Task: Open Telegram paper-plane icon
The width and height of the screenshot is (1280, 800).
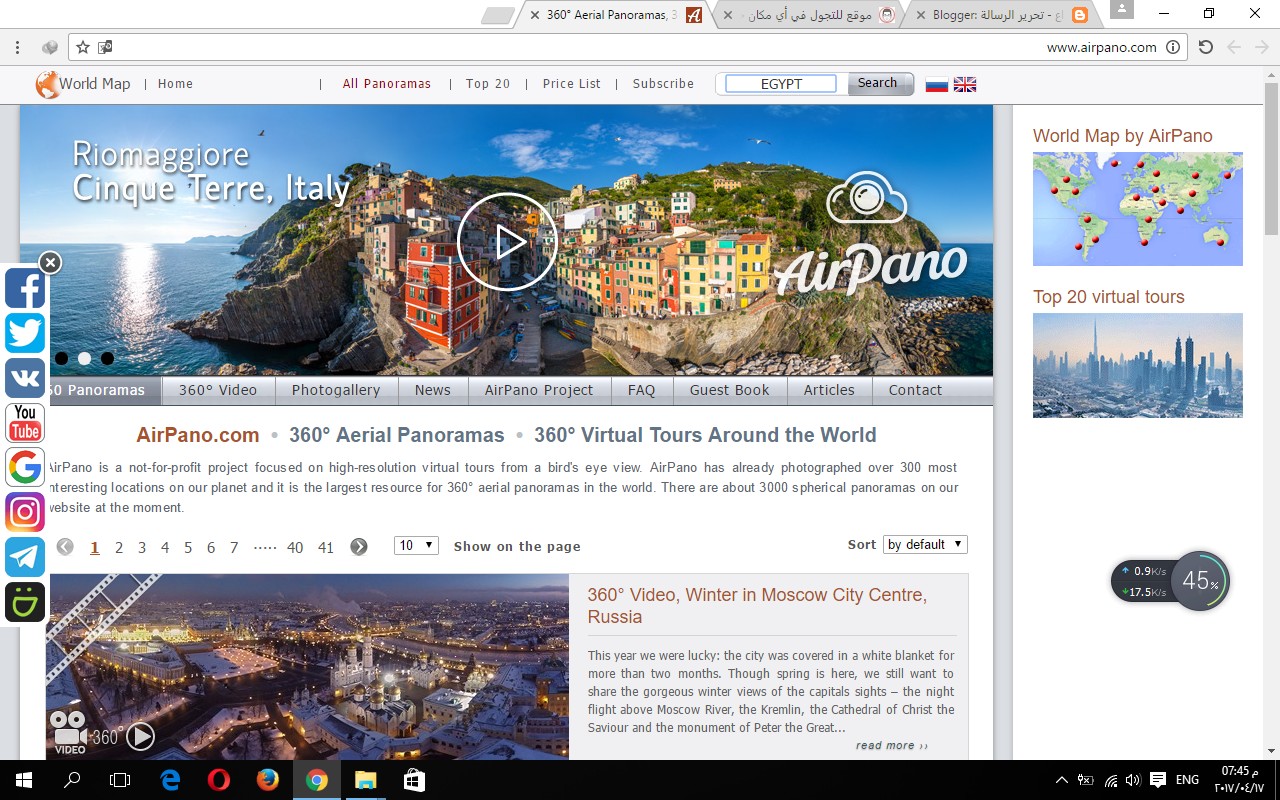Action: click(25, 557)
